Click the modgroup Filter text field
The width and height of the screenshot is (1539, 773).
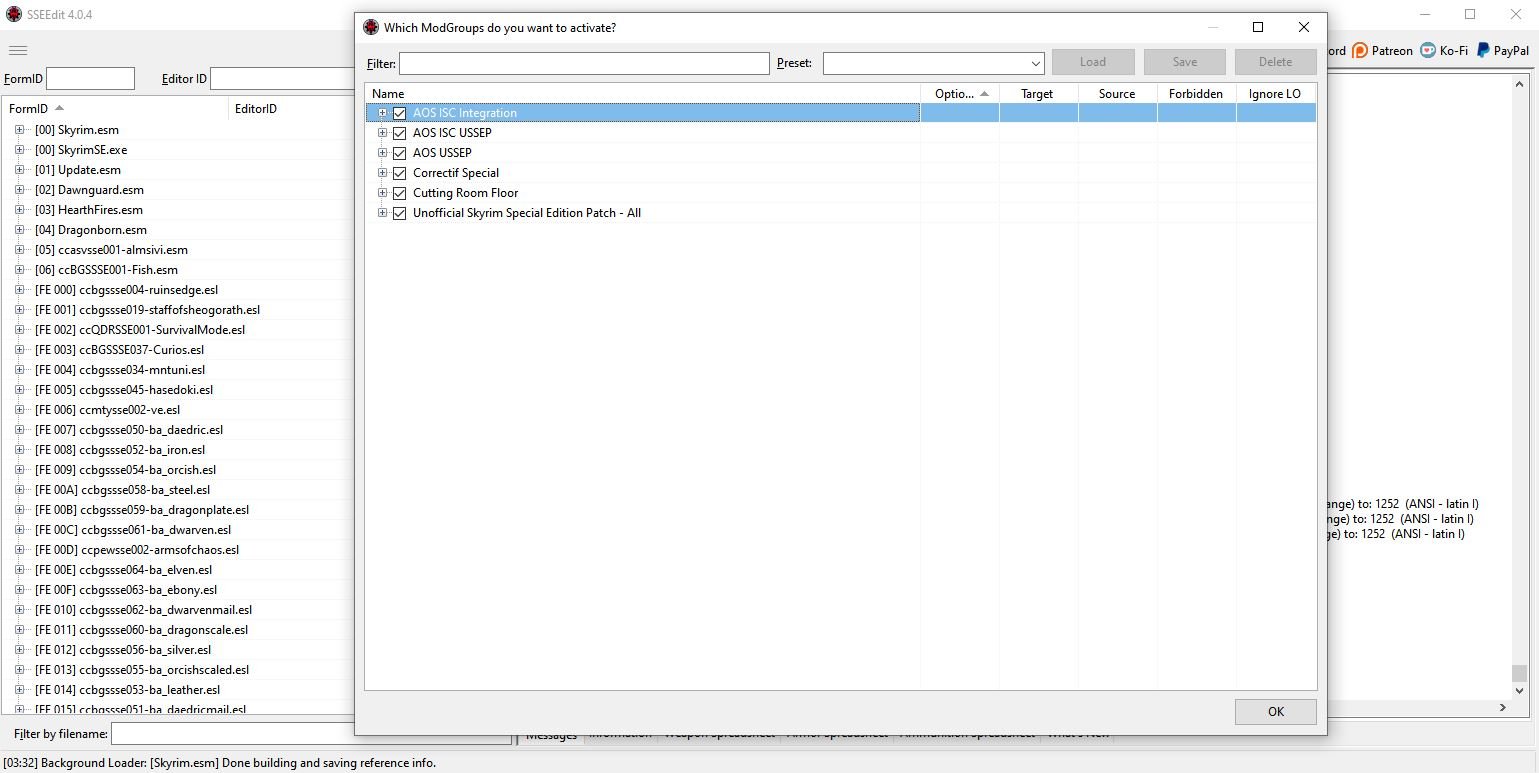583,63
